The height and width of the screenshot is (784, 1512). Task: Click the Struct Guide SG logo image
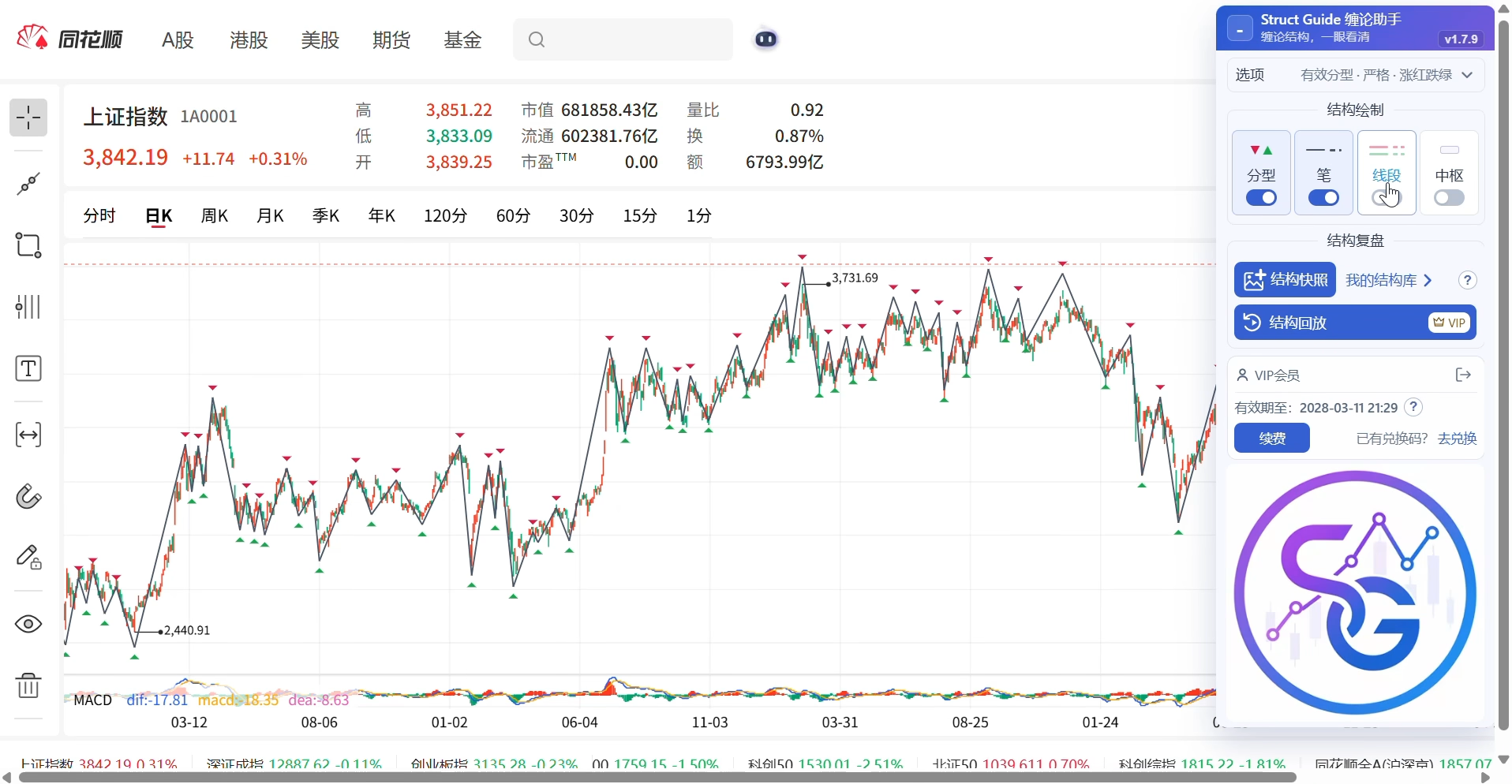1355,592
